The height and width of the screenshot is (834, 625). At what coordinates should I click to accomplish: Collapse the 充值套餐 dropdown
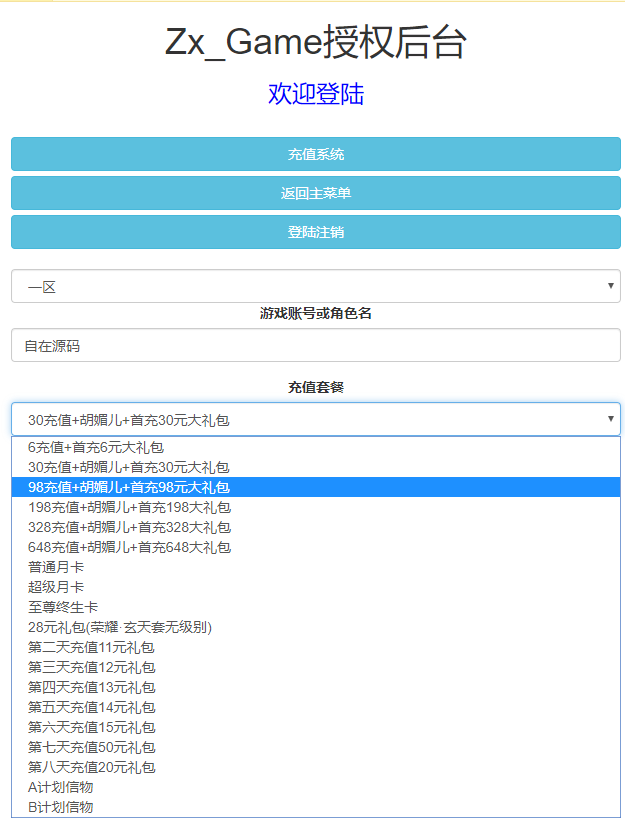click(x=315, y=420)
